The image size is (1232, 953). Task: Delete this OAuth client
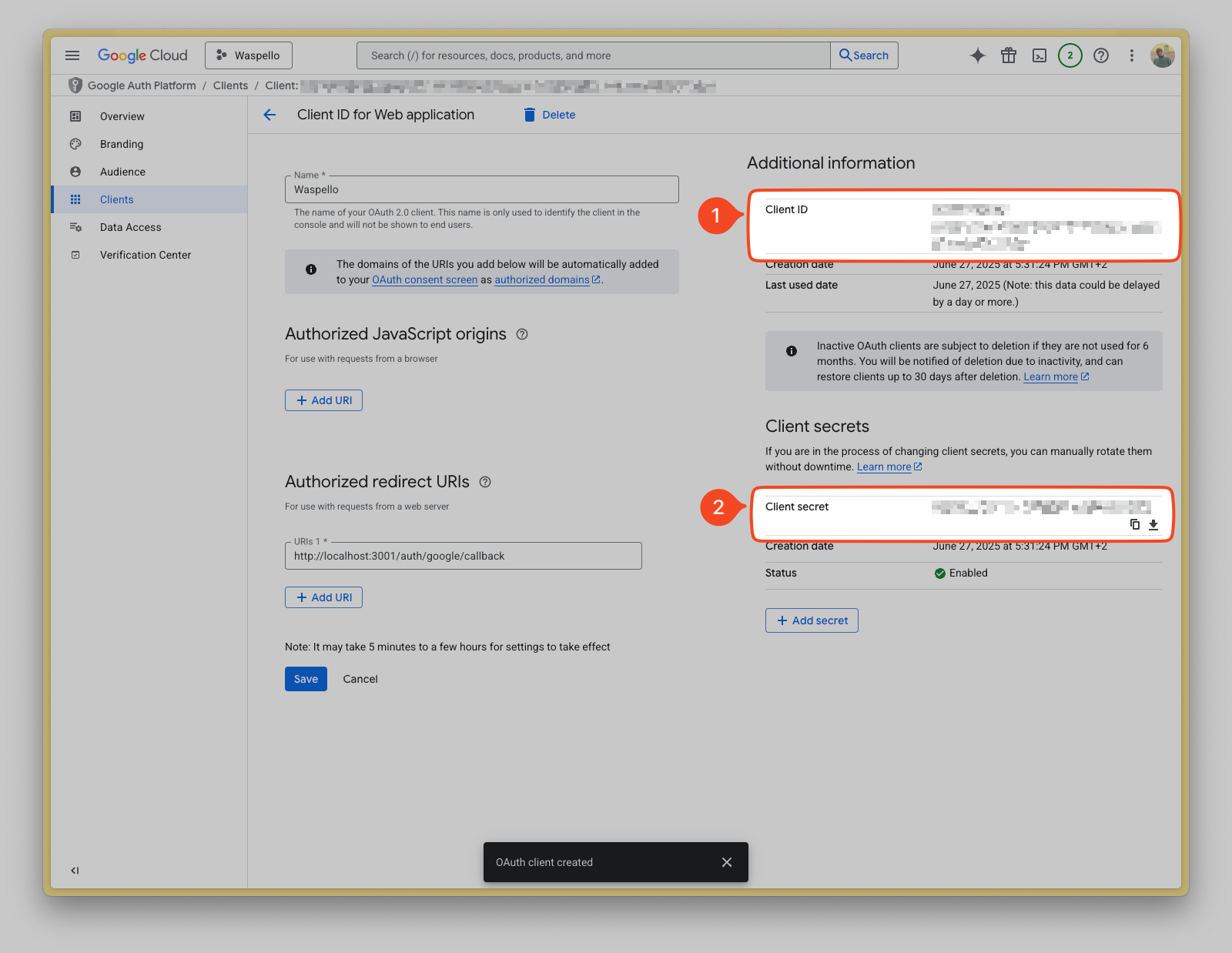click(548, 115)
